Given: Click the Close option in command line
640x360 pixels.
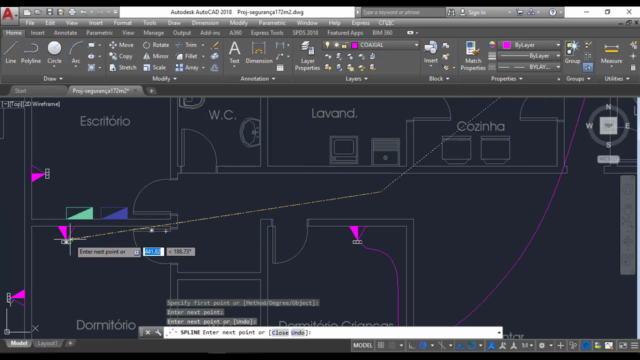Looking at the screenshot, I should tap(280, 333).
